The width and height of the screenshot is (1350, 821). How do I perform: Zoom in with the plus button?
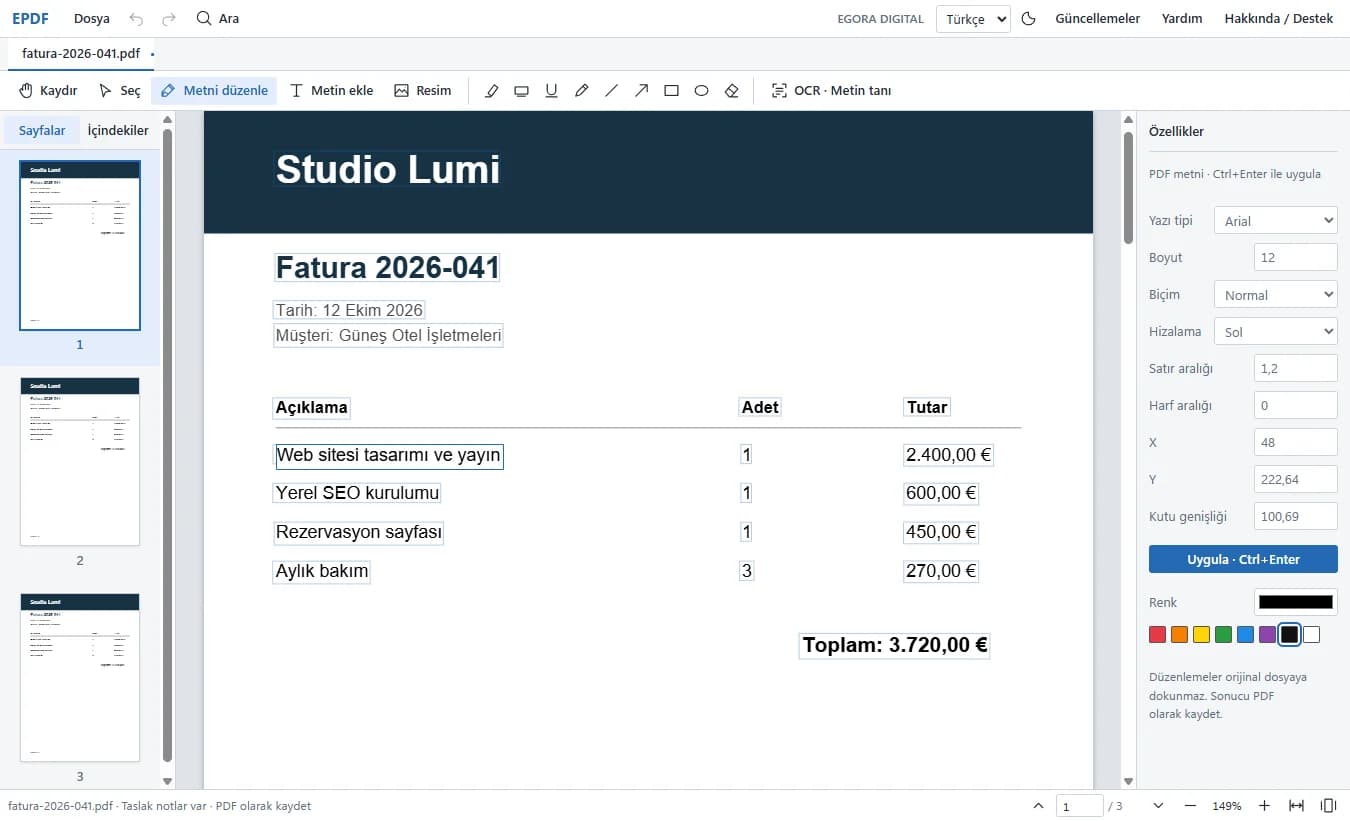[x=1264, y=805]
